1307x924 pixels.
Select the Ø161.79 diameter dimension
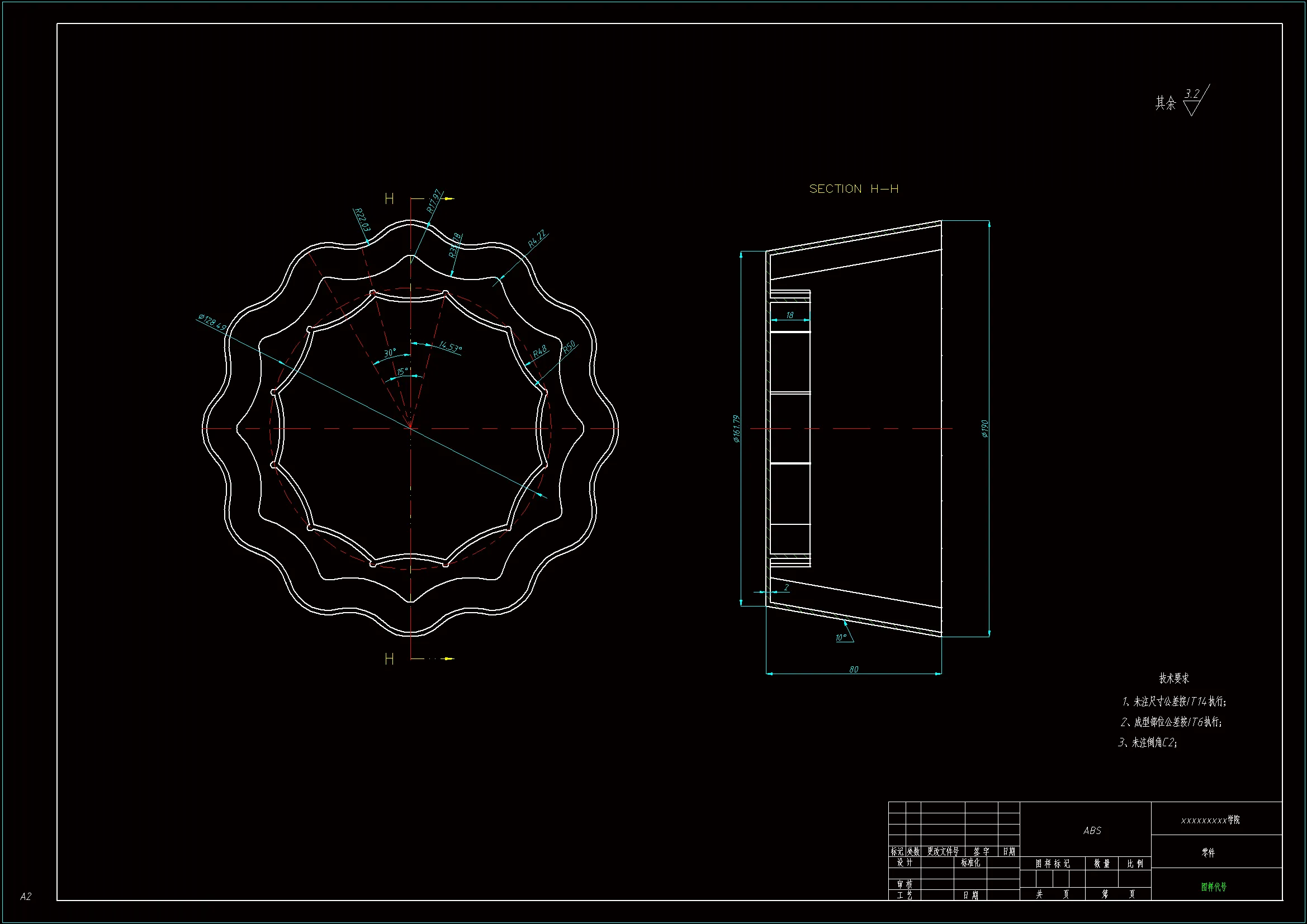pos(737,428)
